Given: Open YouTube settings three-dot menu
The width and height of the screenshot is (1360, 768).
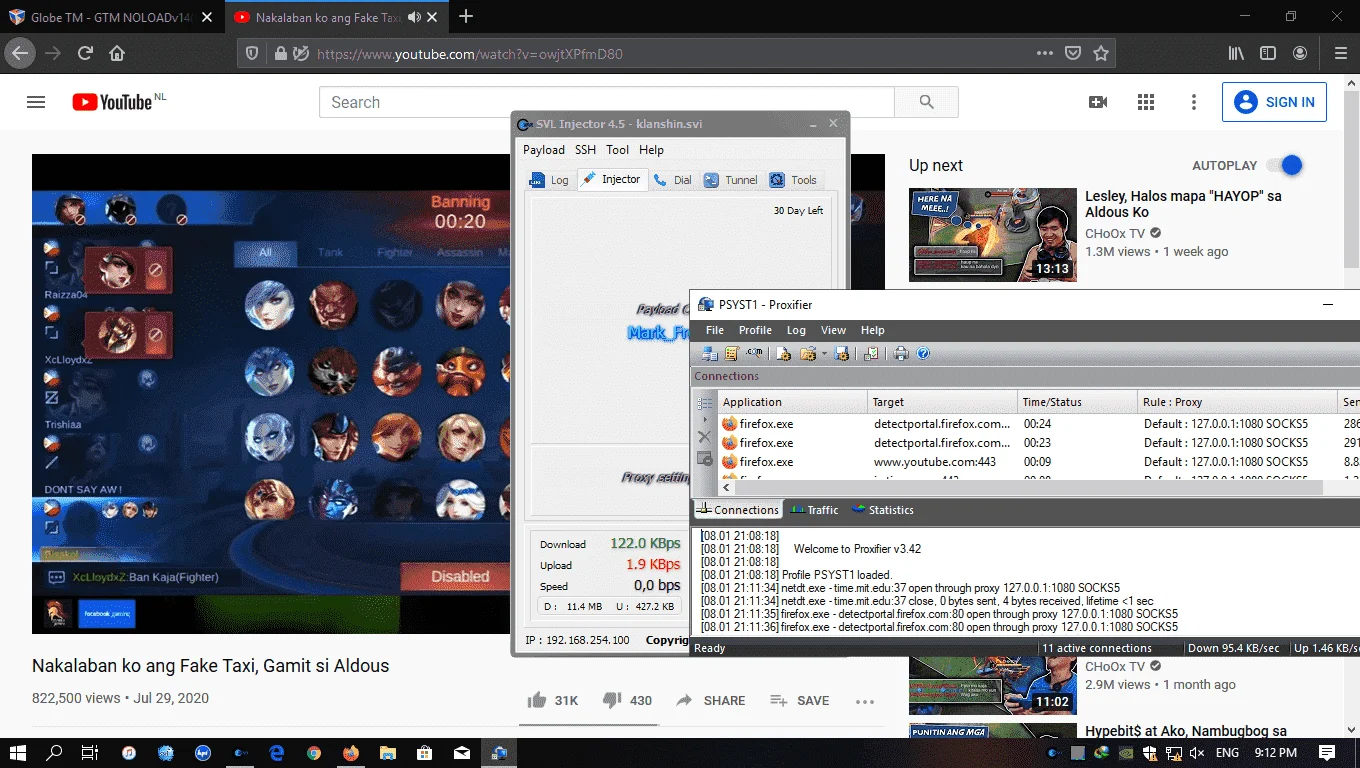Looking at the screenshot, I should [x=1194, y=102].
